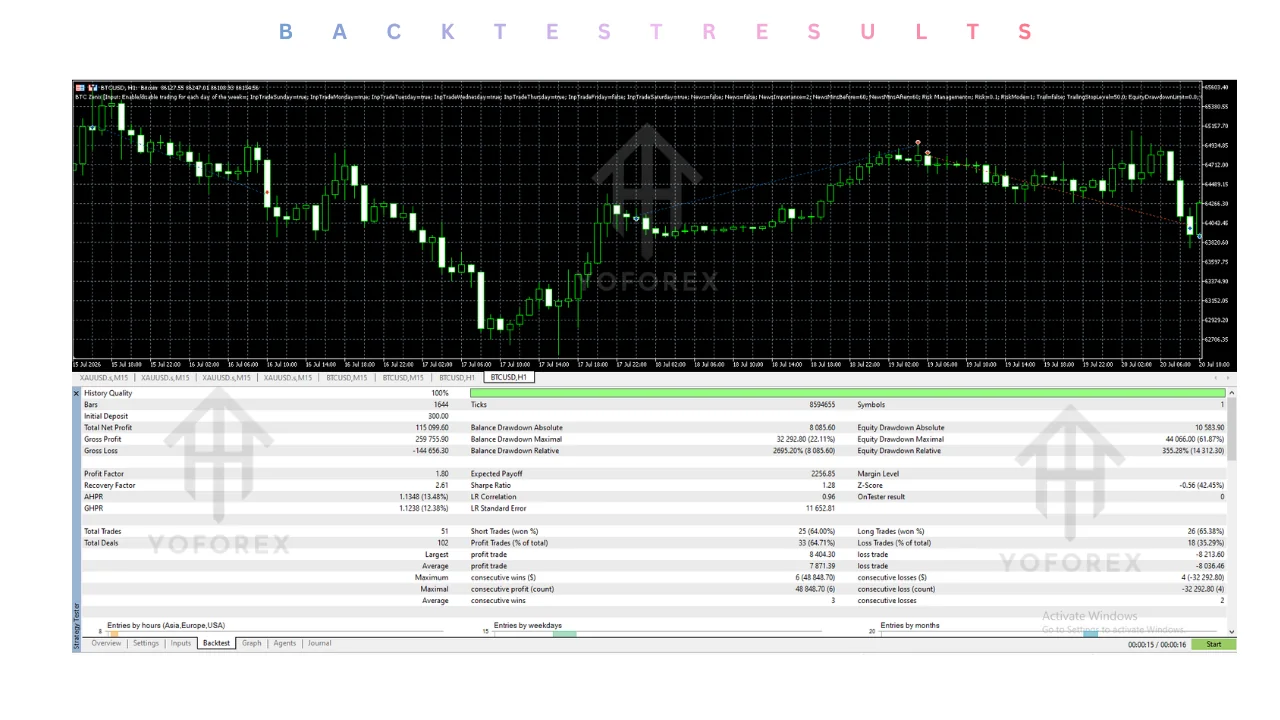Viewport: 1280px width, 720px height.
Task: Click the Z-Score value -0.56 (42.45%)
Action: [1201, 485]
